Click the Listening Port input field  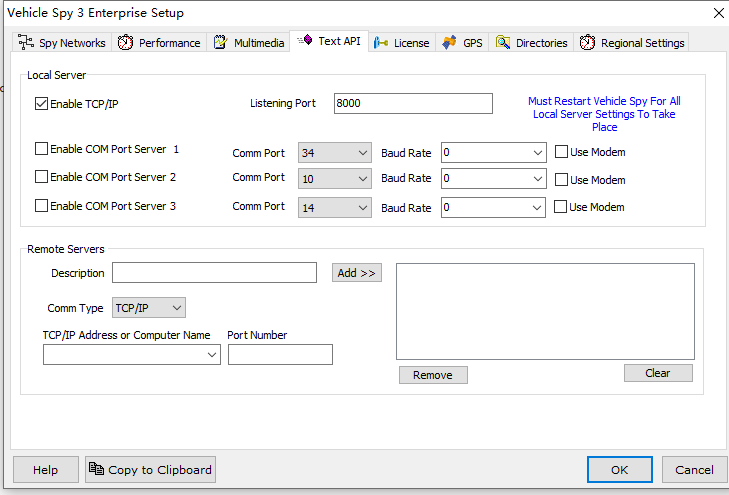(x=413, y=104)
